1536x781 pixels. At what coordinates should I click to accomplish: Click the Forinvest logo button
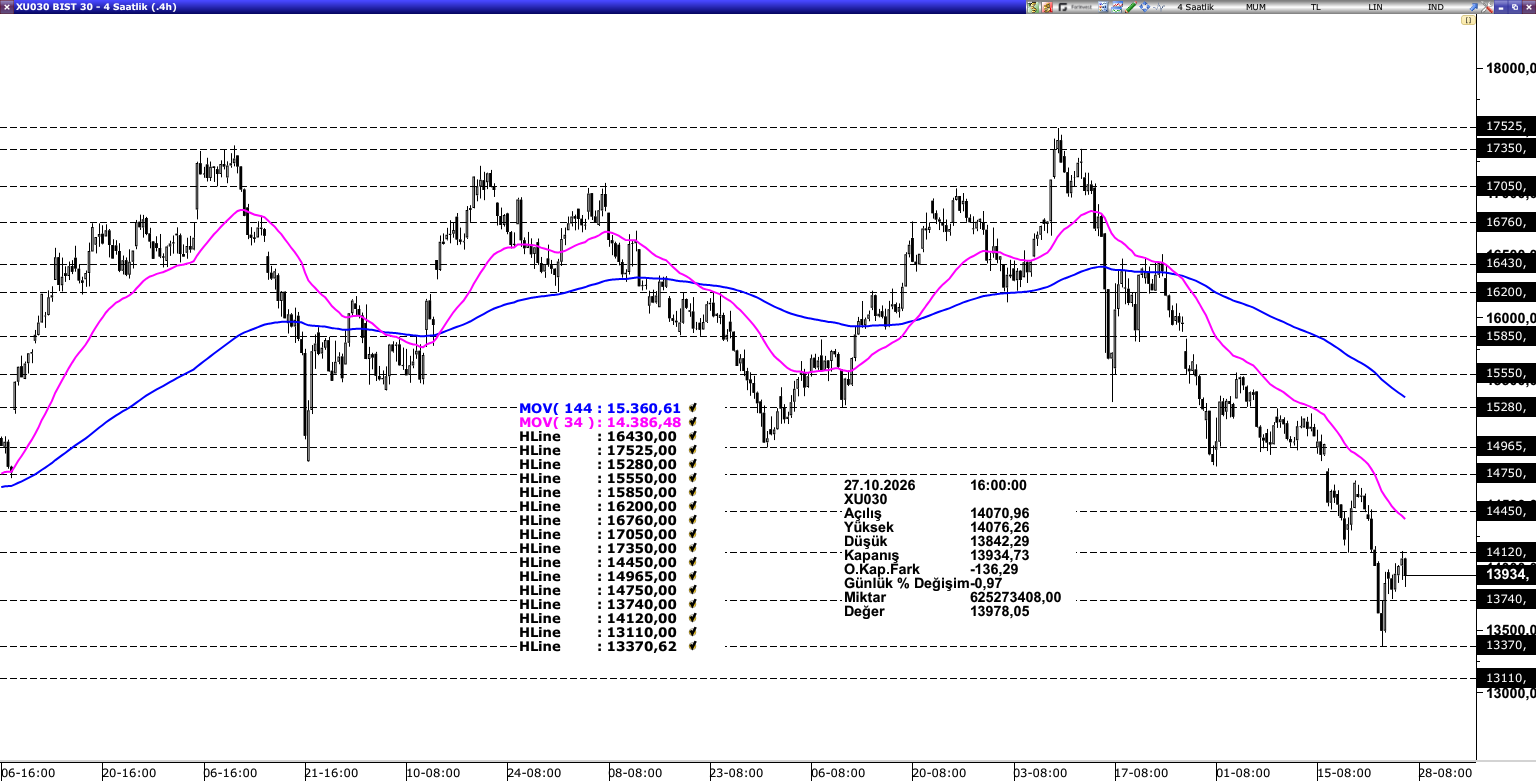click(1075, 7)
